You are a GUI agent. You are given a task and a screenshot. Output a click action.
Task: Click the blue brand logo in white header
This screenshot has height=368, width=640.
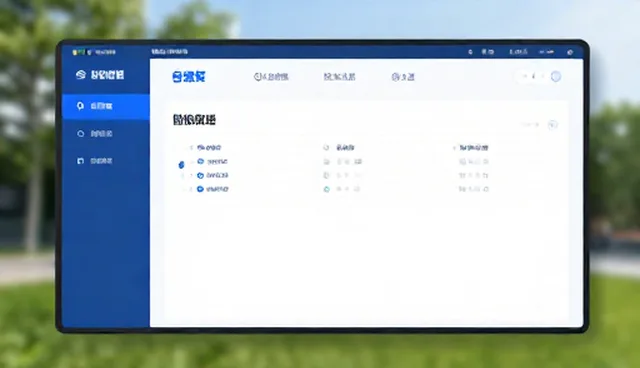click(189, 77)
